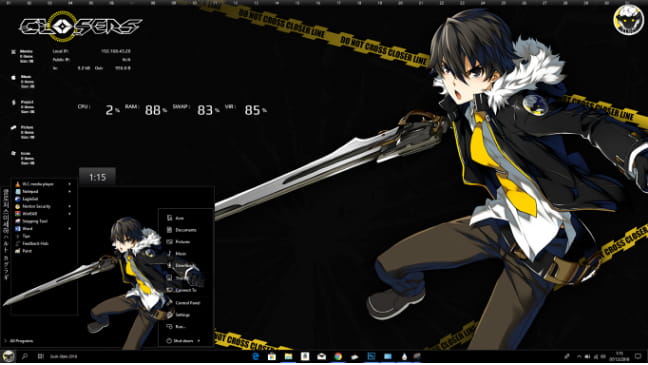The image size is (648, 365).
Task: Open VLC media player from start menu
Action: pyautogui.click(x=38, y=184)
